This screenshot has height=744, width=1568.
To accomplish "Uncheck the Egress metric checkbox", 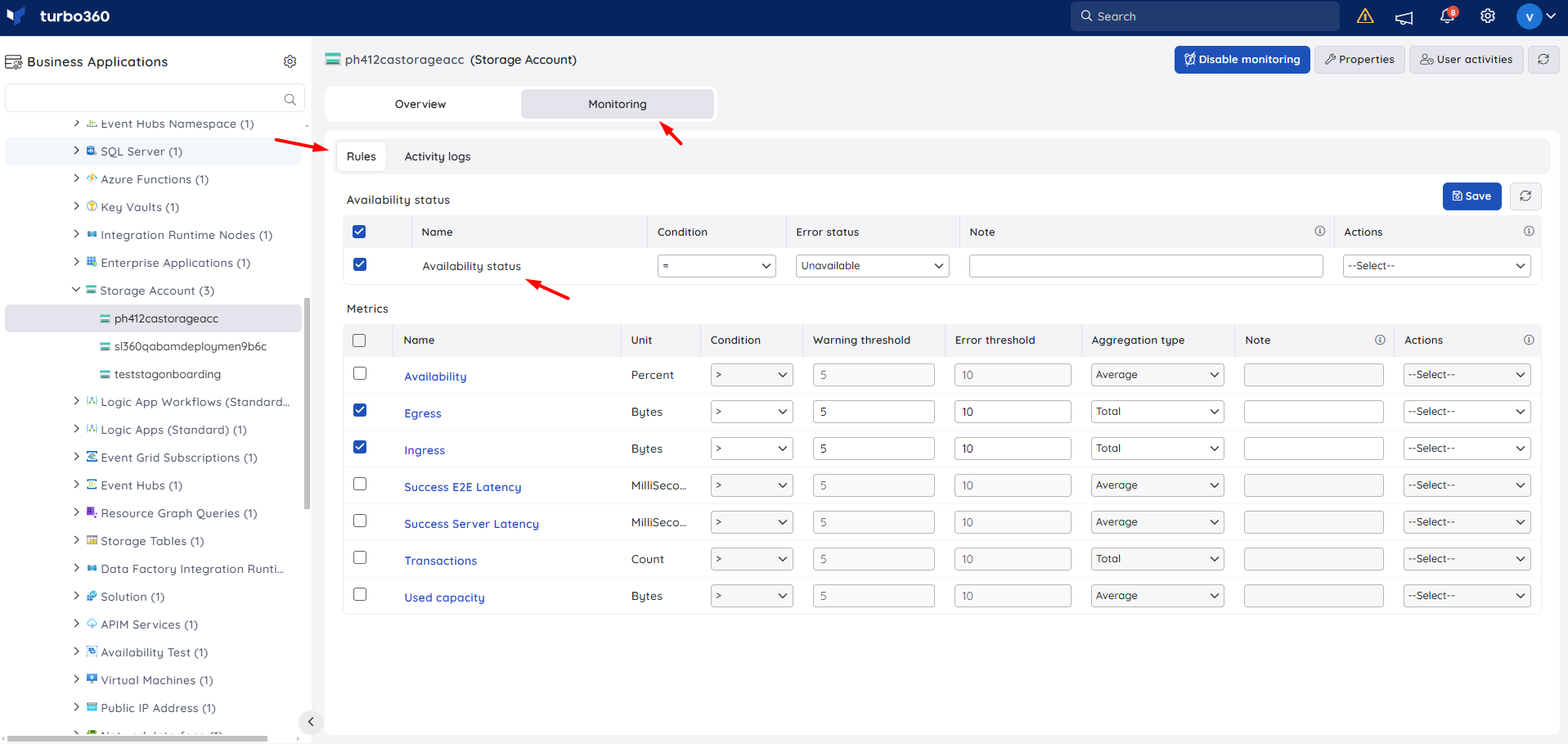I will (x=360, y=410).
